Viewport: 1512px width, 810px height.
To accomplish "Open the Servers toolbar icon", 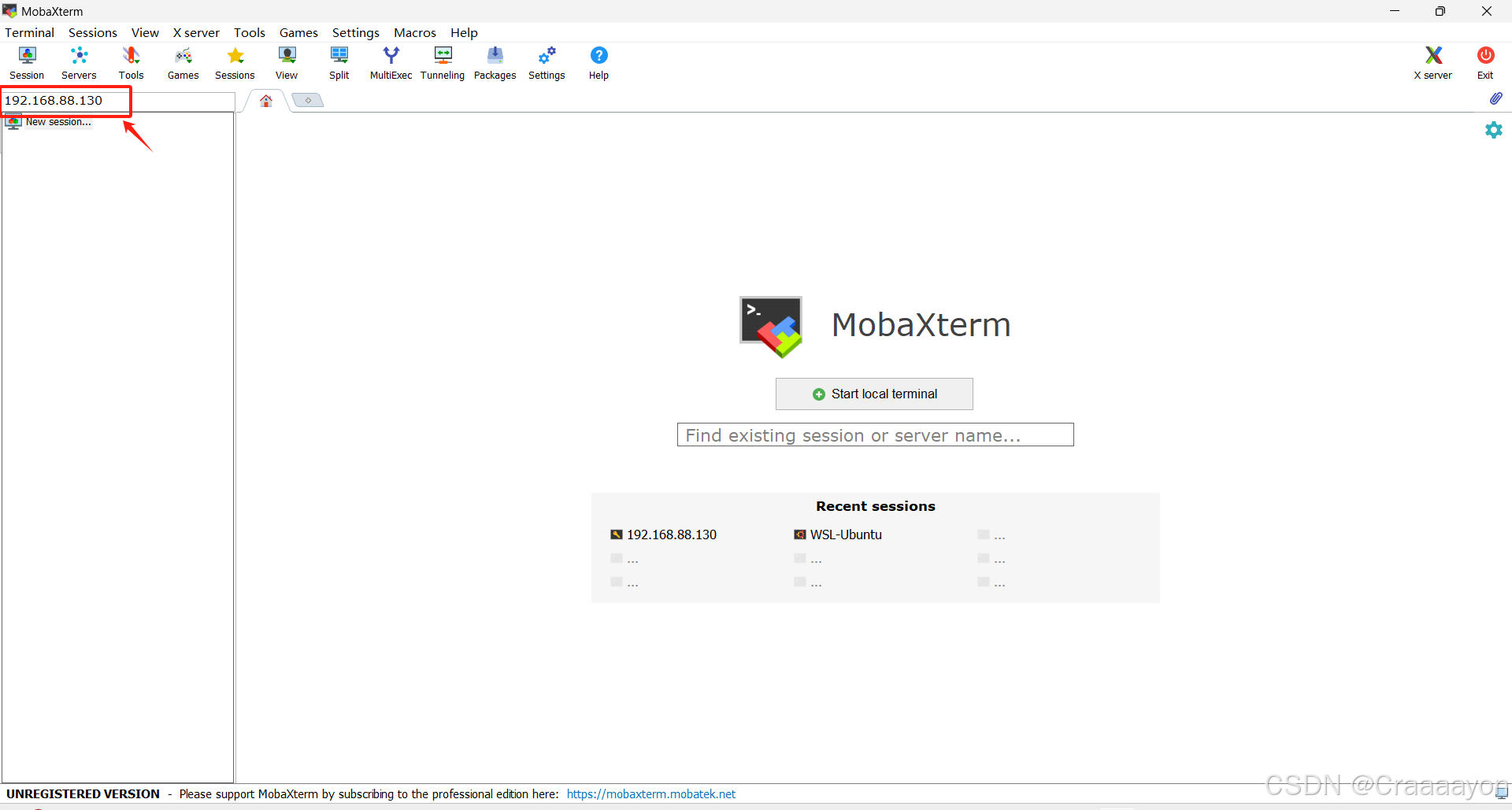I will pos(79,63).
